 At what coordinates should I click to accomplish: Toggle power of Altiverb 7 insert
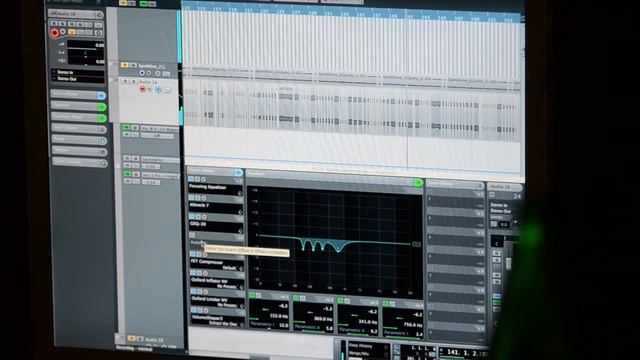pos(191,198)
